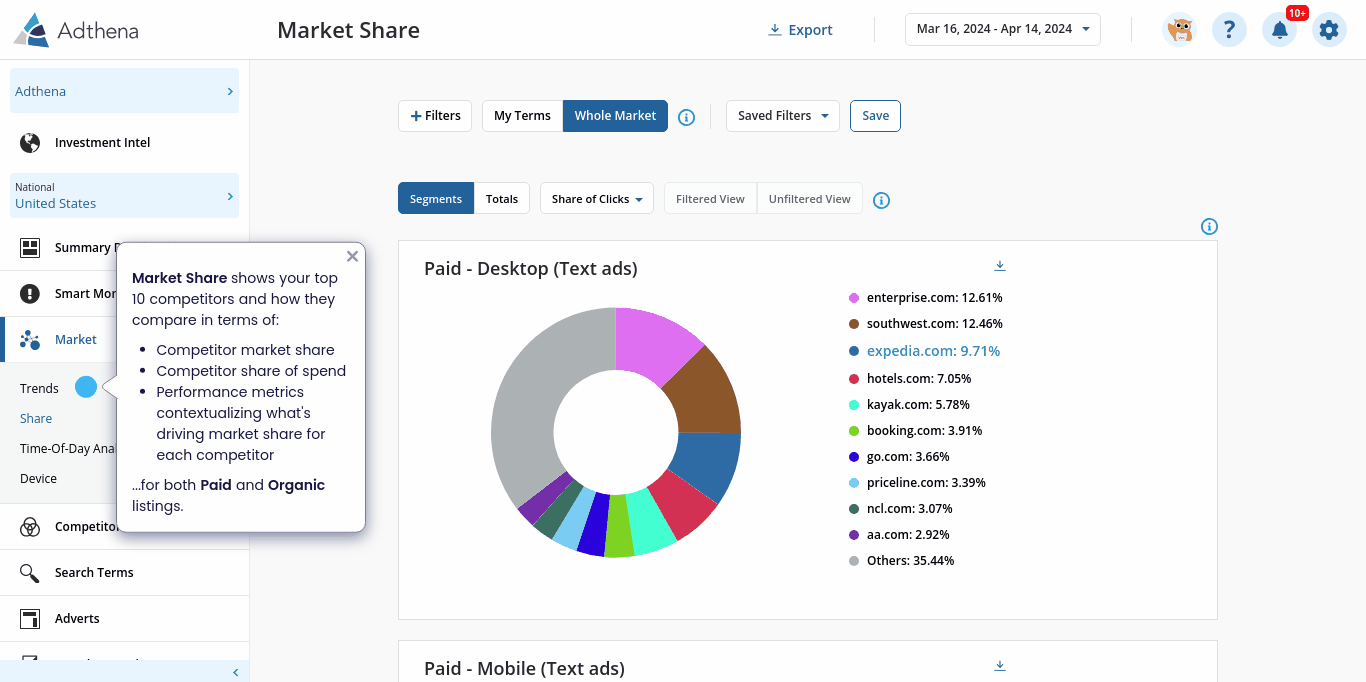Open the help question mark icon
This screenshot has height=682, width=1366.
click(1229, 30)
